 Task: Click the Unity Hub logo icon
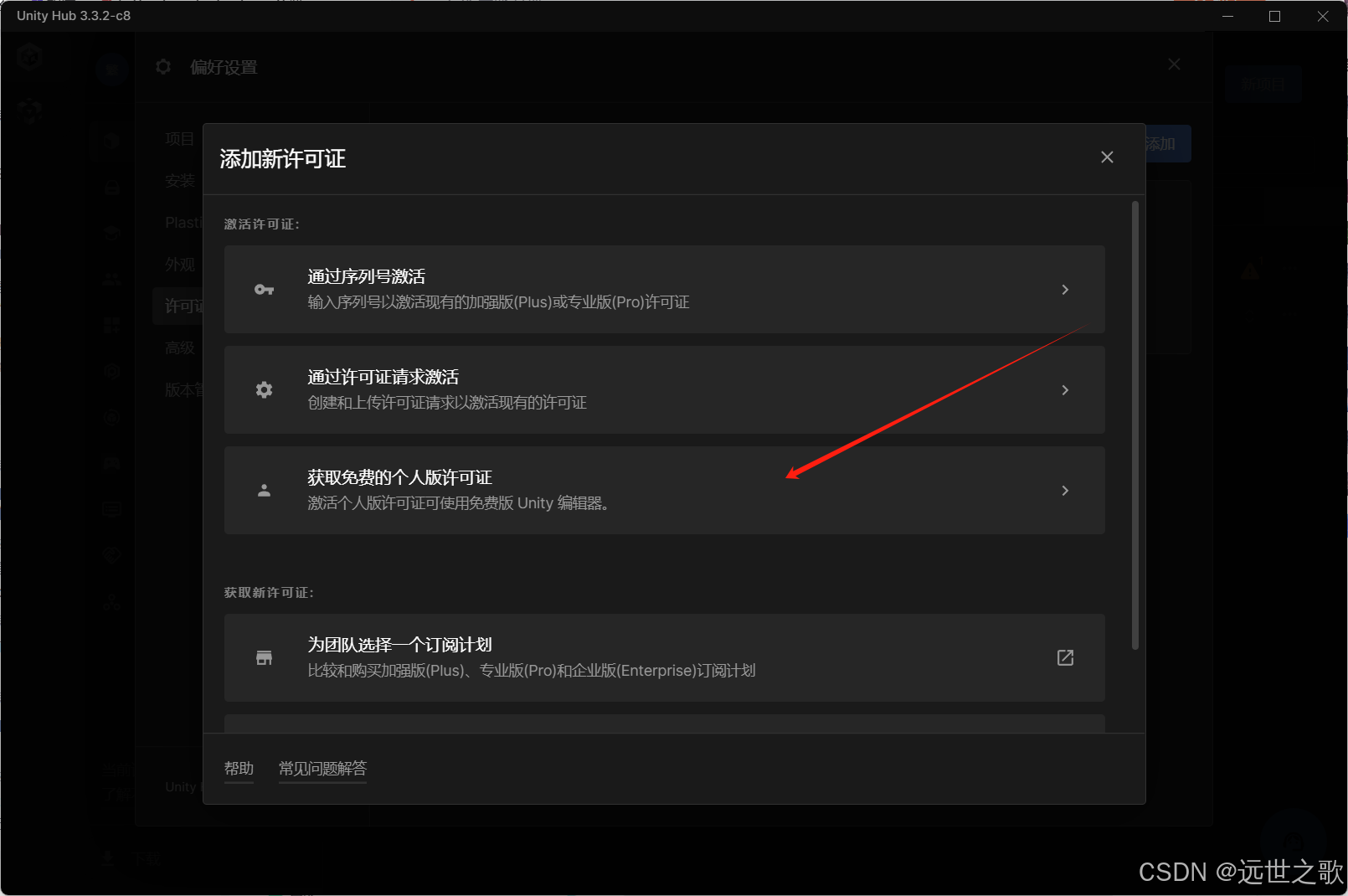click(x=29, y=57)
